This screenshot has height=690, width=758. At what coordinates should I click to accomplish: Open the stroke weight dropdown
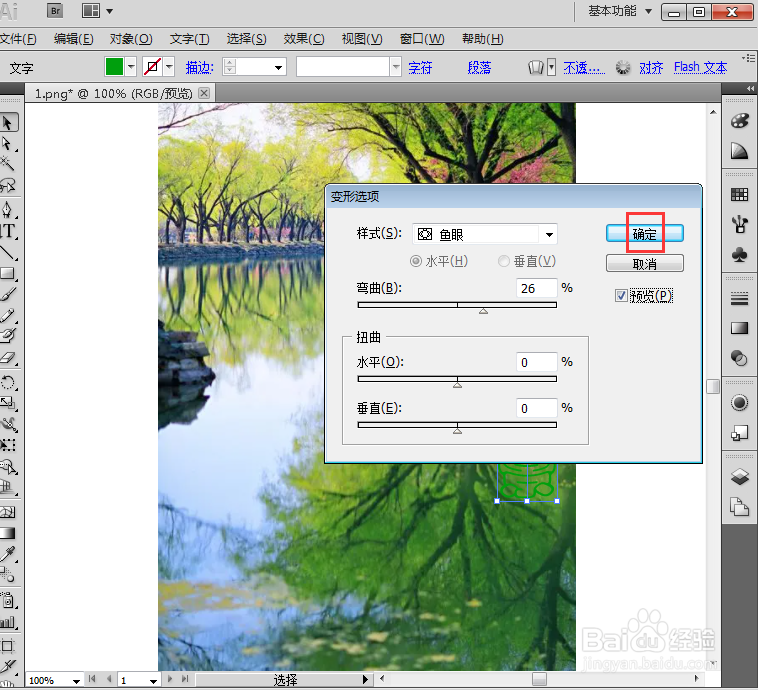[278, 67]
